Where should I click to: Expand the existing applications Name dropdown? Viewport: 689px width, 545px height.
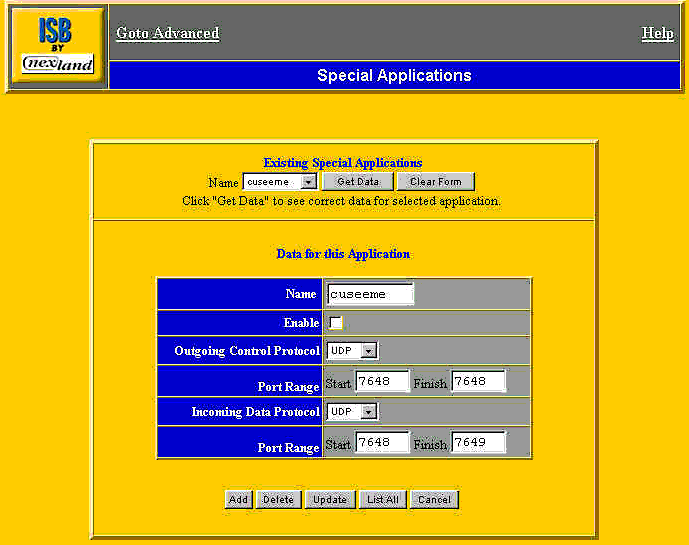tap(280, 182)
